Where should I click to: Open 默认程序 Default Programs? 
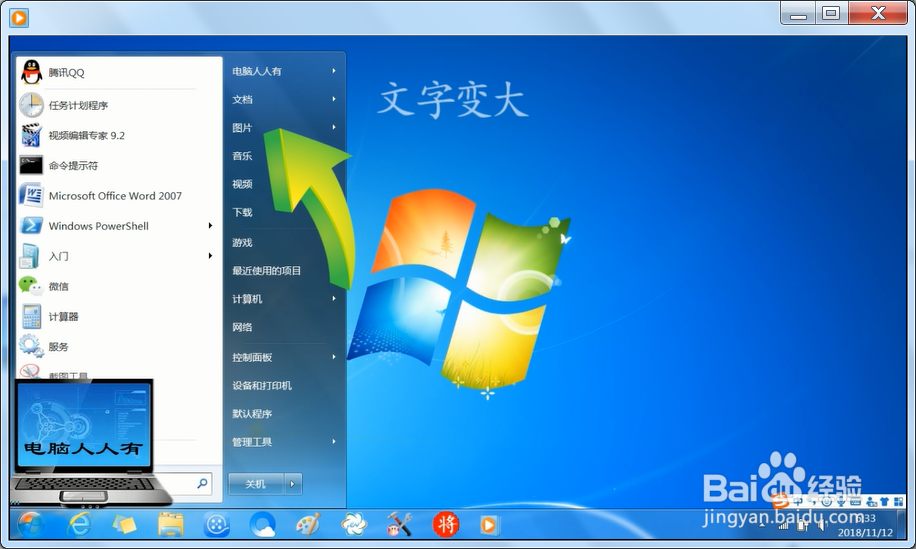point(252,414)
